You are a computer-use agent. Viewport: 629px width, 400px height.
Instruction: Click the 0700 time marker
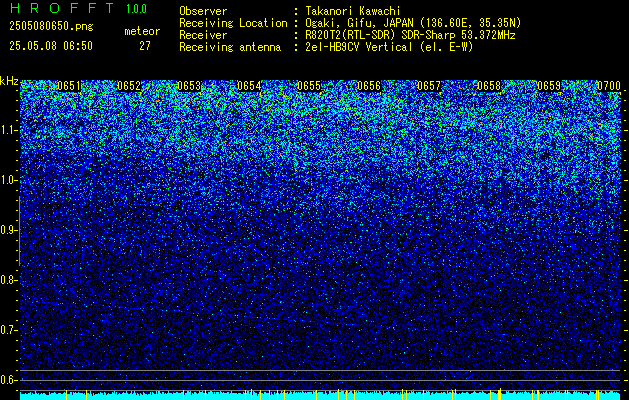(x=609, y=86)
